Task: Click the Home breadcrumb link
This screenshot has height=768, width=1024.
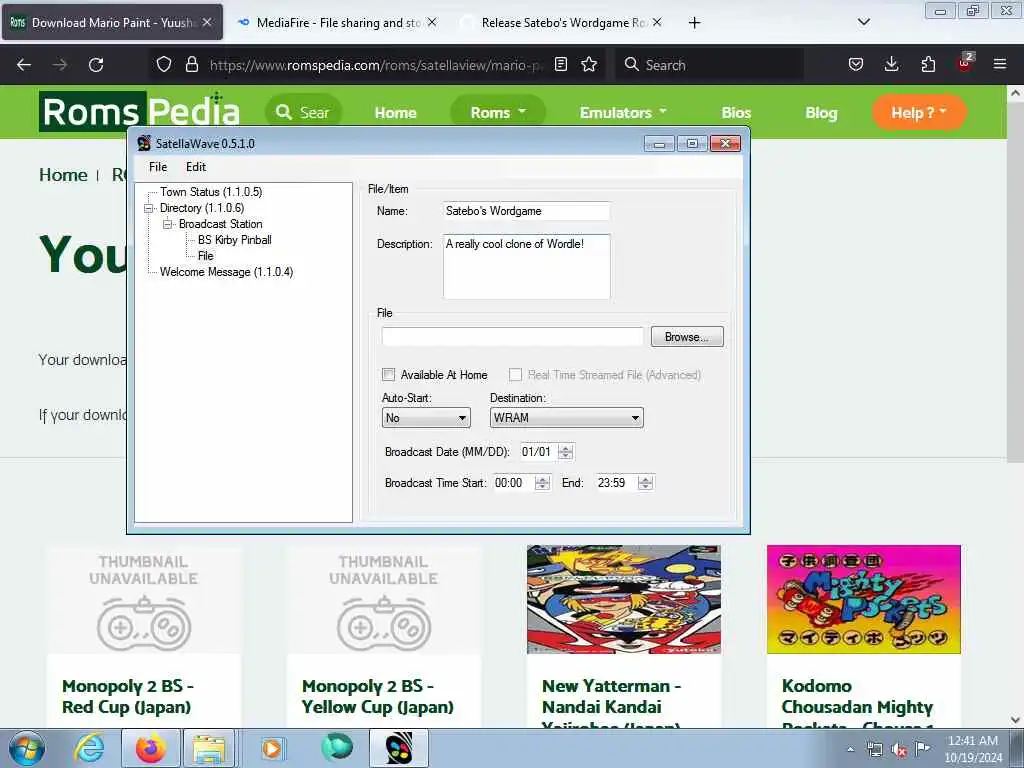Action: click(x=63, y=175)
